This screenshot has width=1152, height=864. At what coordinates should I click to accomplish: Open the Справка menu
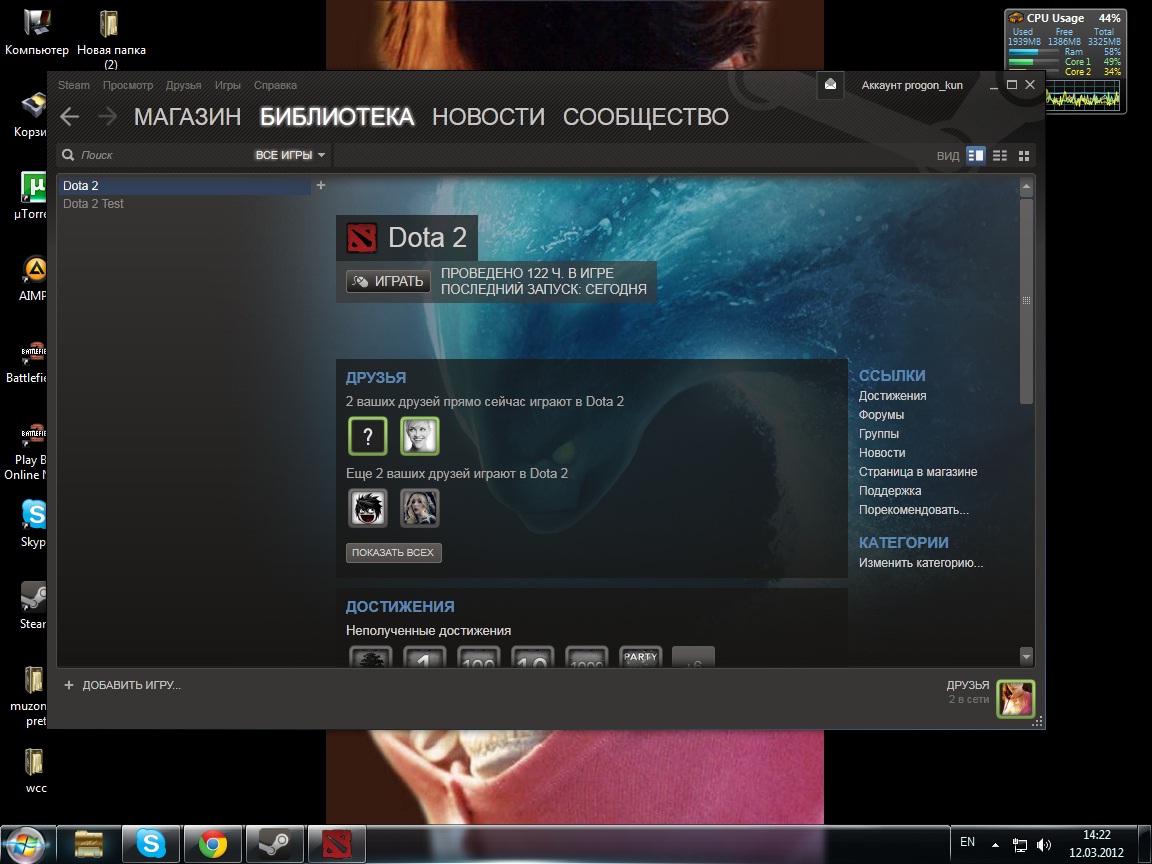click(276, 85)
